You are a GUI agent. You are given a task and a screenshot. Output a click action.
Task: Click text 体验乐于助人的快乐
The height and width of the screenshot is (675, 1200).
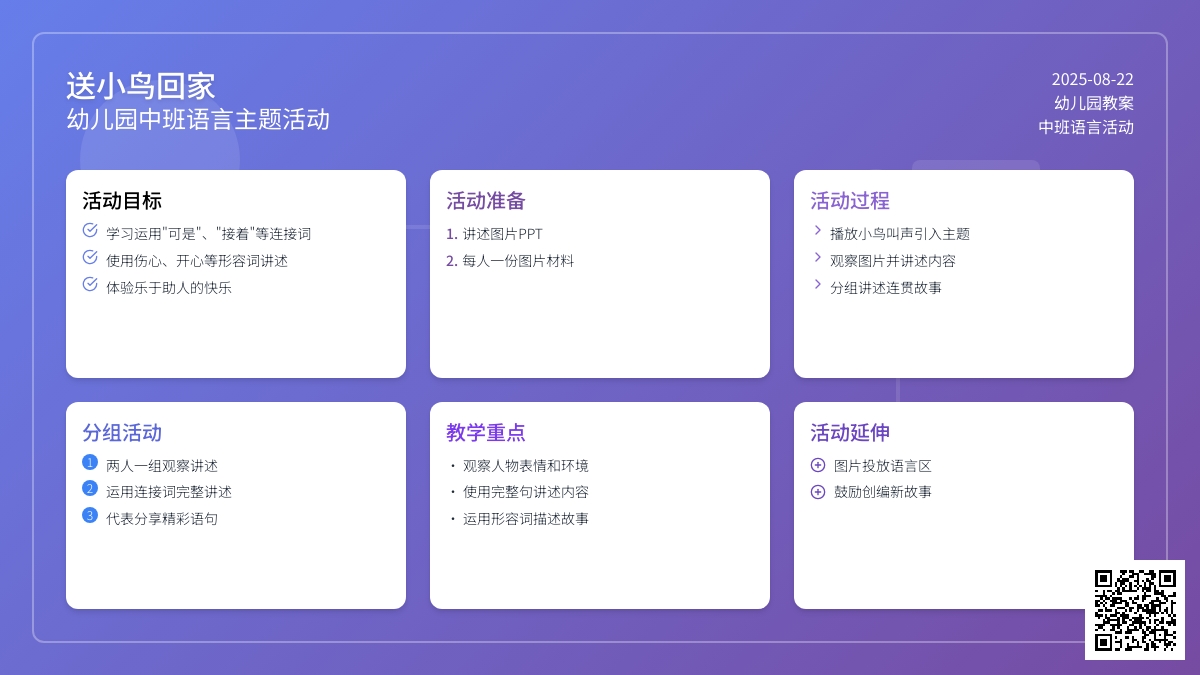[x=169, y=288]
